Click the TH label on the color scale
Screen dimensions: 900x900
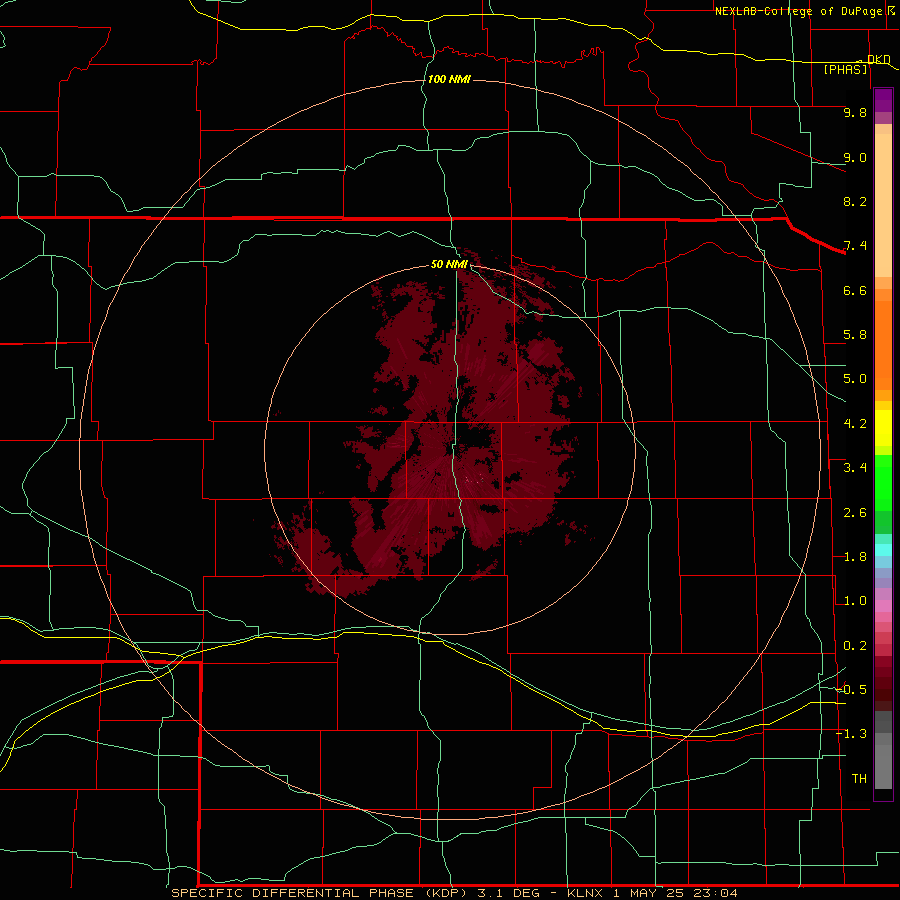(x=859, y=779)
